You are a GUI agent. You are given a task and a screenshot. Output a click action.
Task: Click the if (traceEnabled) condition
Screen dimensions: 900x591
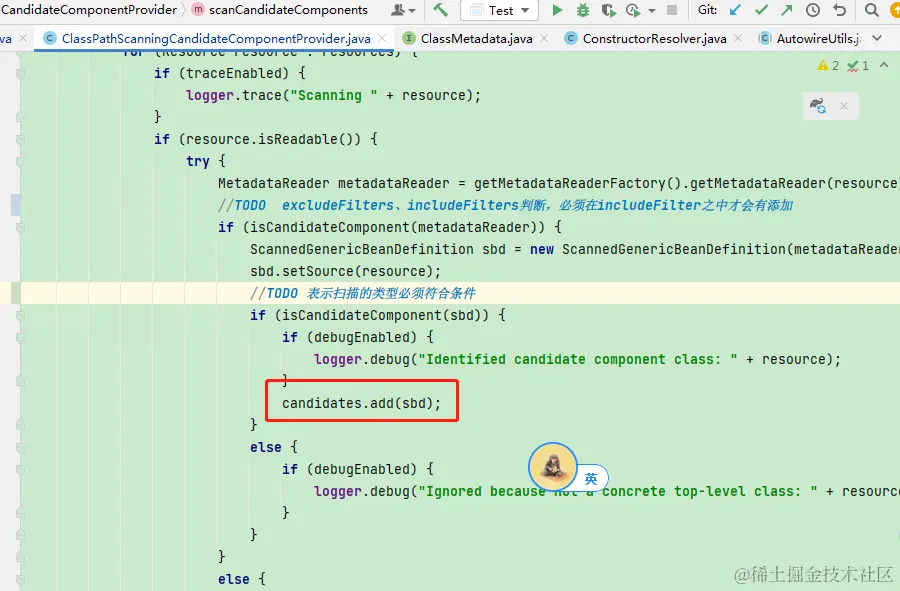230,73
